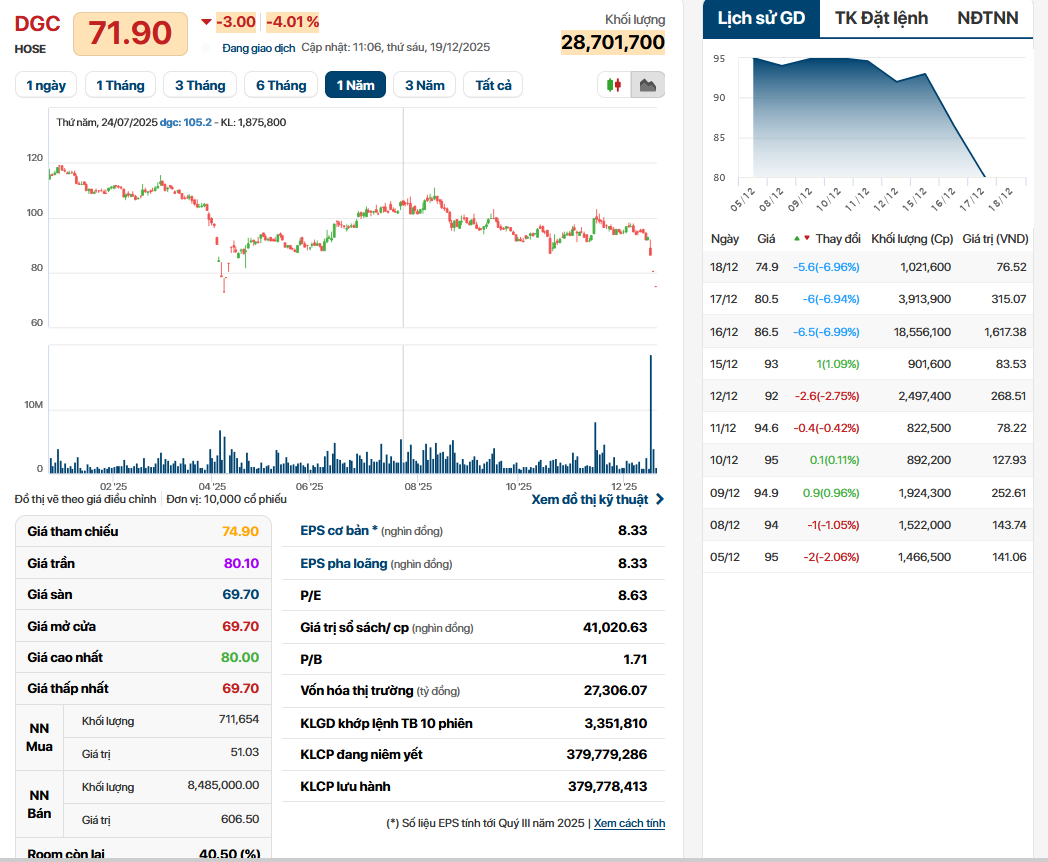Screen dimensions: 1048x862
Task: Click the P/B value 1.71
Action: point(635,660)
